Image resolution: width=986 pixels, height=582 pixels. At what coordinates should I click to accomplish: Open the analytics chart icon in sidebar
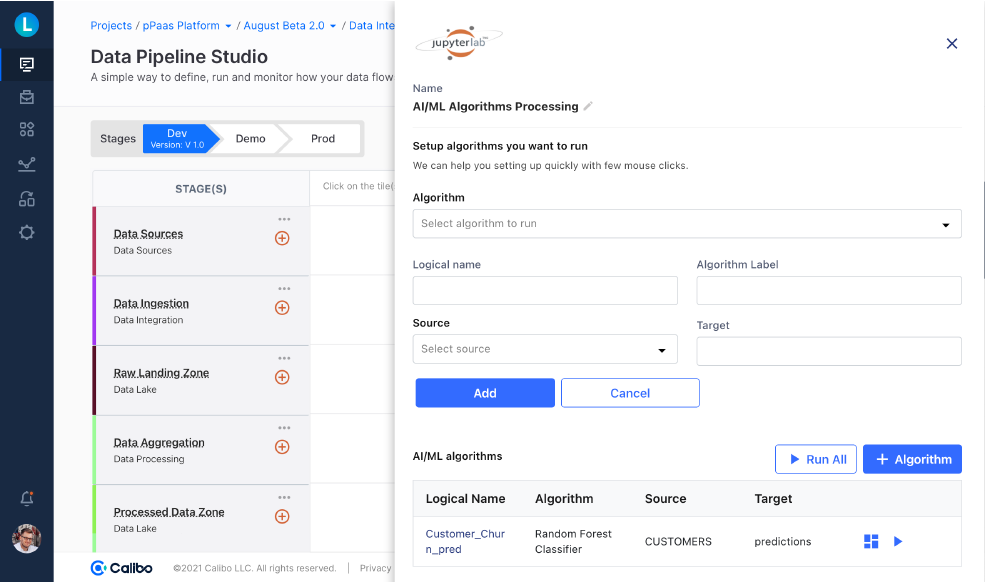tap(27, 165)
